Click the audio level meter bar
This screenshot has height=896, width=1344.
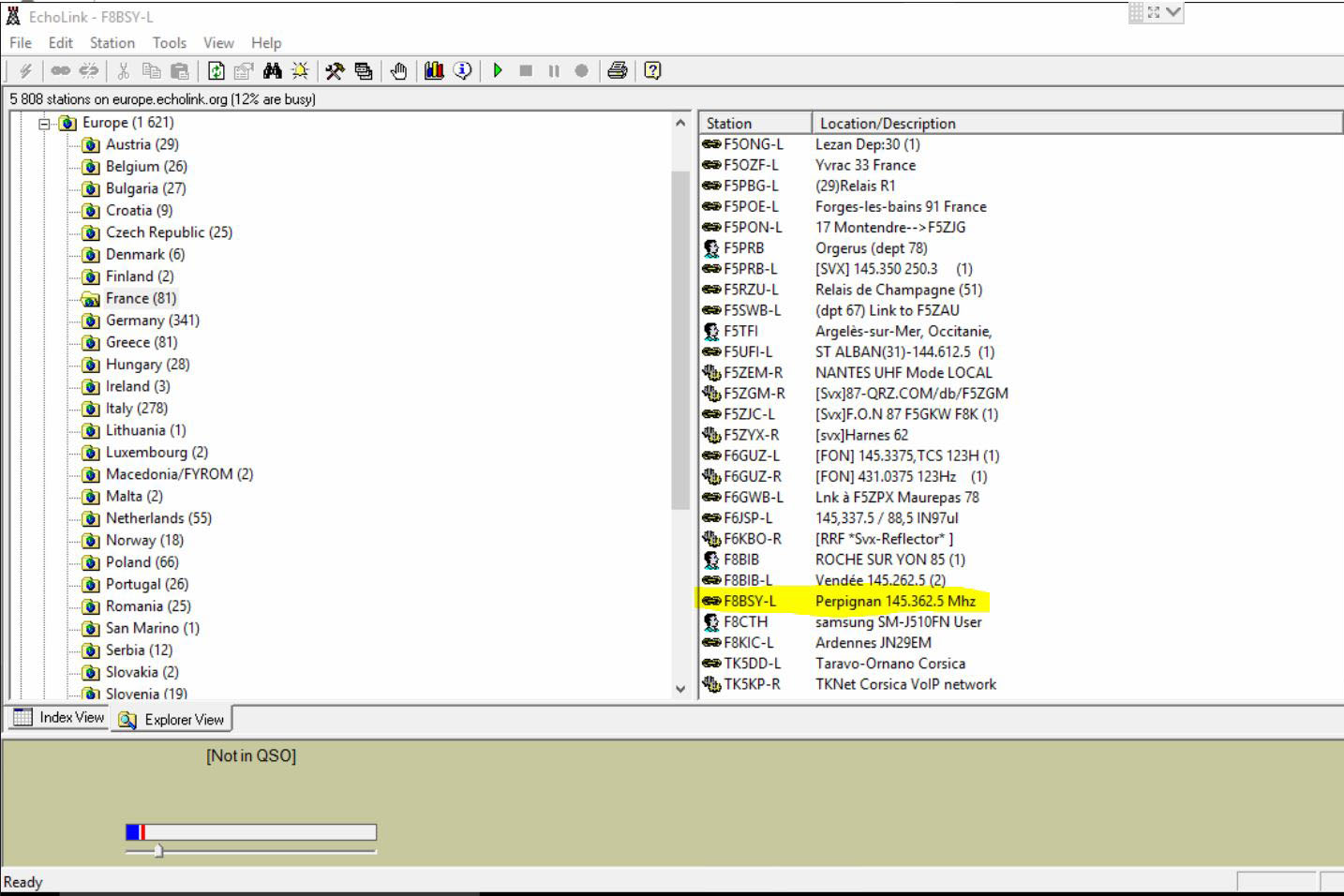[x=251, y=832]
